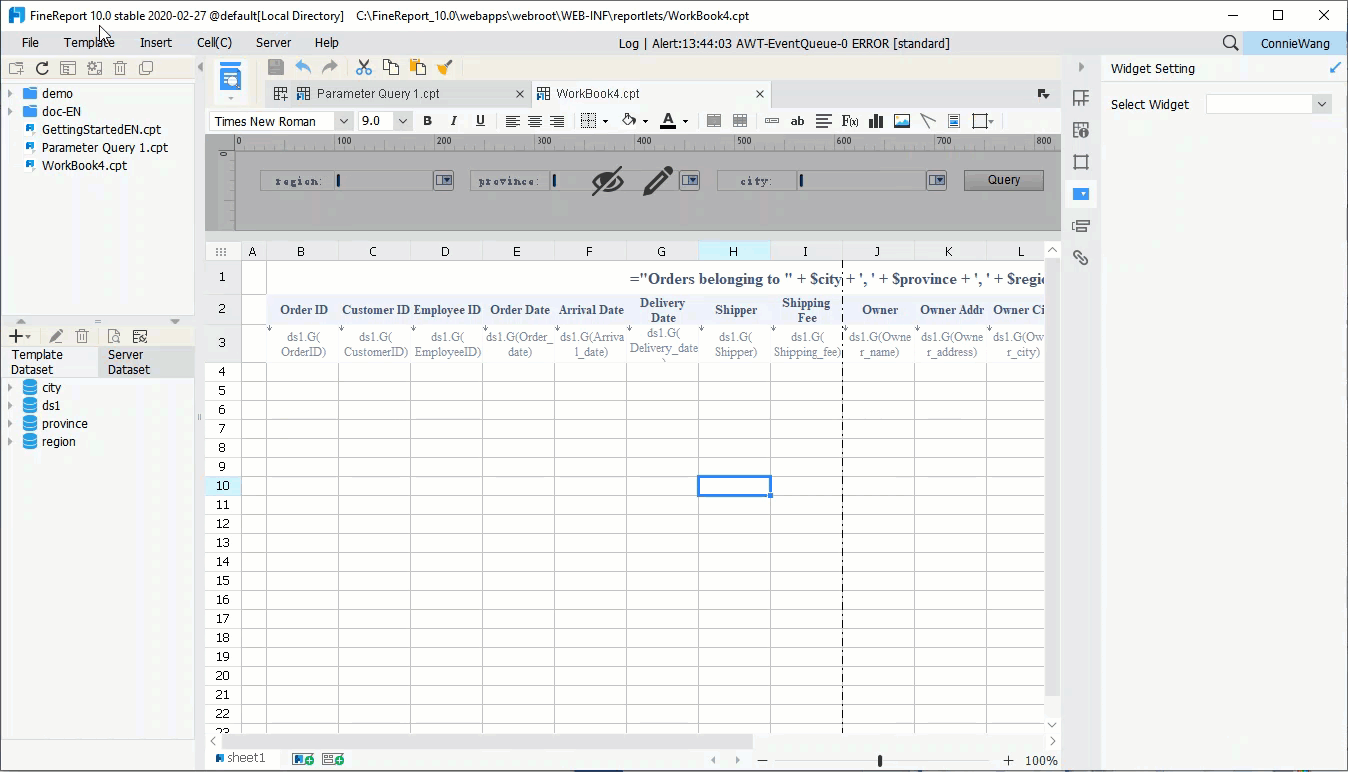Open the Template menu
The width and height of the screenshot is (1348, 772).
tap(89, 43)
